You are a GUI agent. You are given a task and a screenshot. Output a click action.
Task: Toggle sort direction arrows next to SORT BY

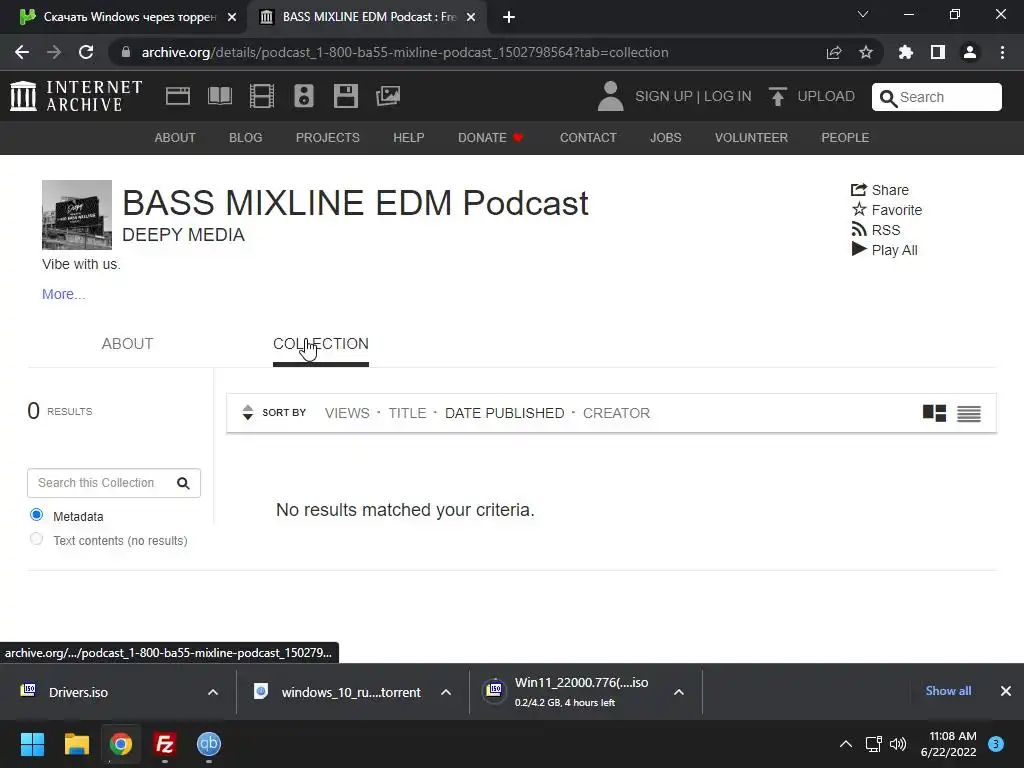(x=248, y=413)
